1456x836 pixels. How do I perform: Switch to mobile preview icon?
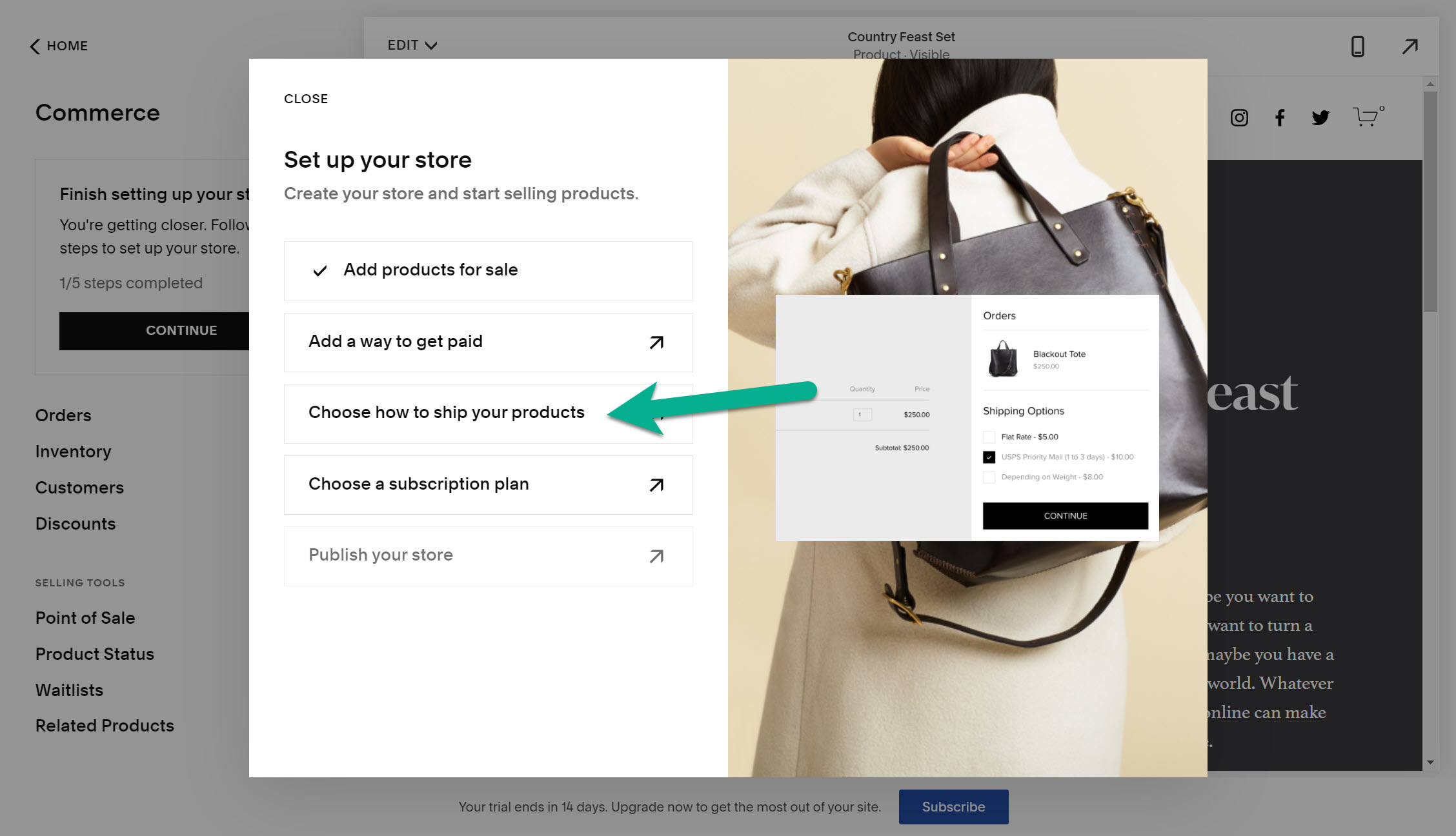tap(1357, 46)
